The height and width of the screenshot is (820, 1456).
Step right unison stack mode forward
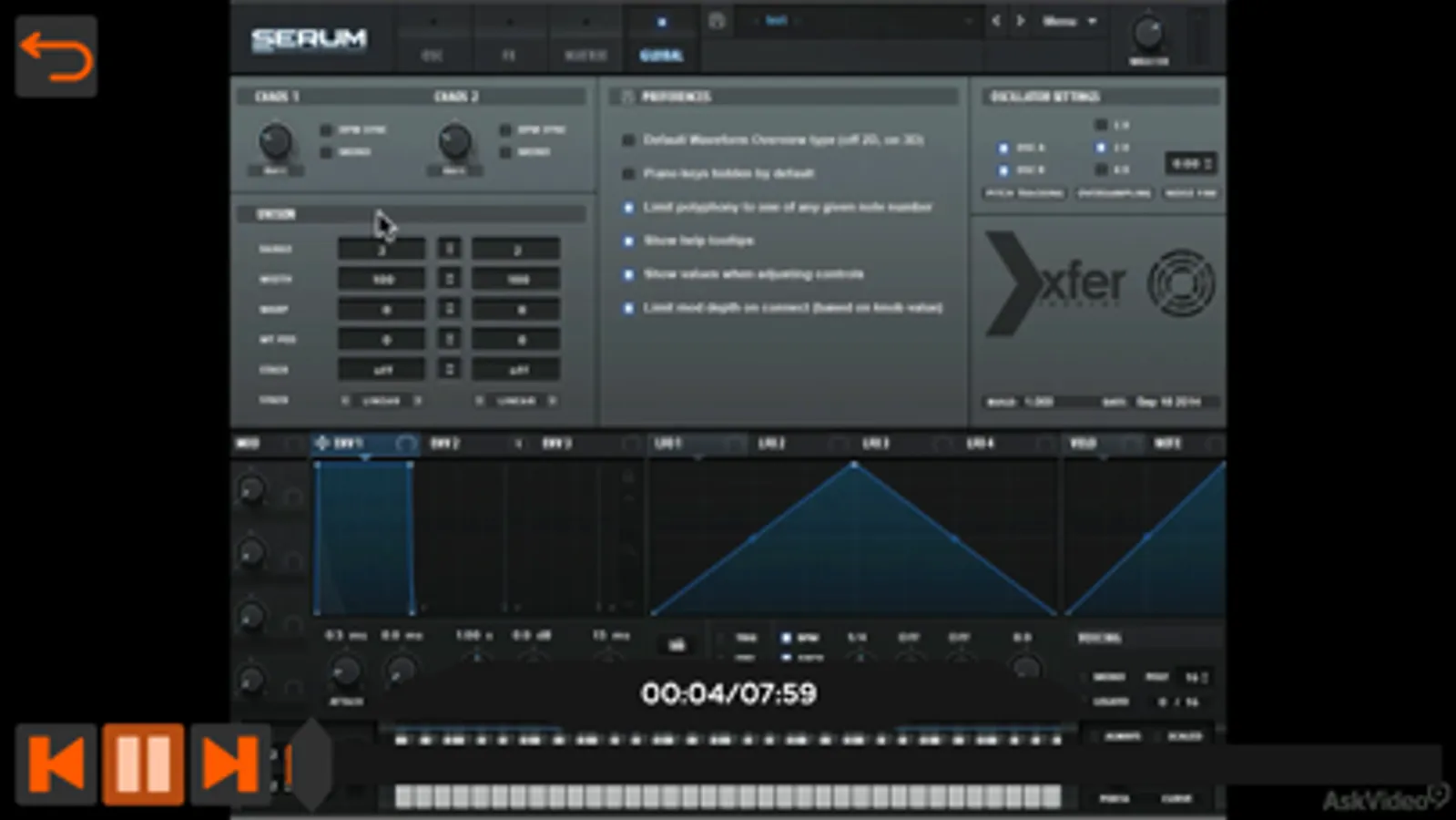point(552,401)
